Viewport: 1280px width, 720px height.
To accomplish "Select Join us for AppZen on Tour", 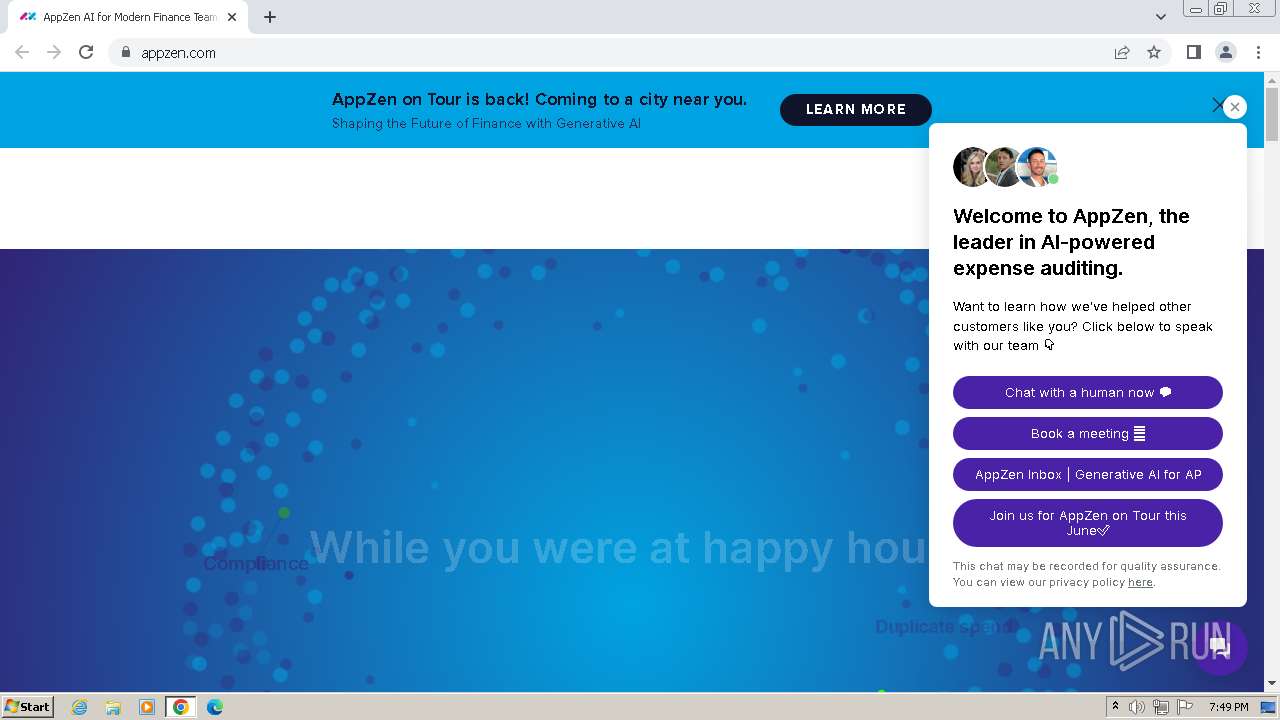I will (1087, 523).
